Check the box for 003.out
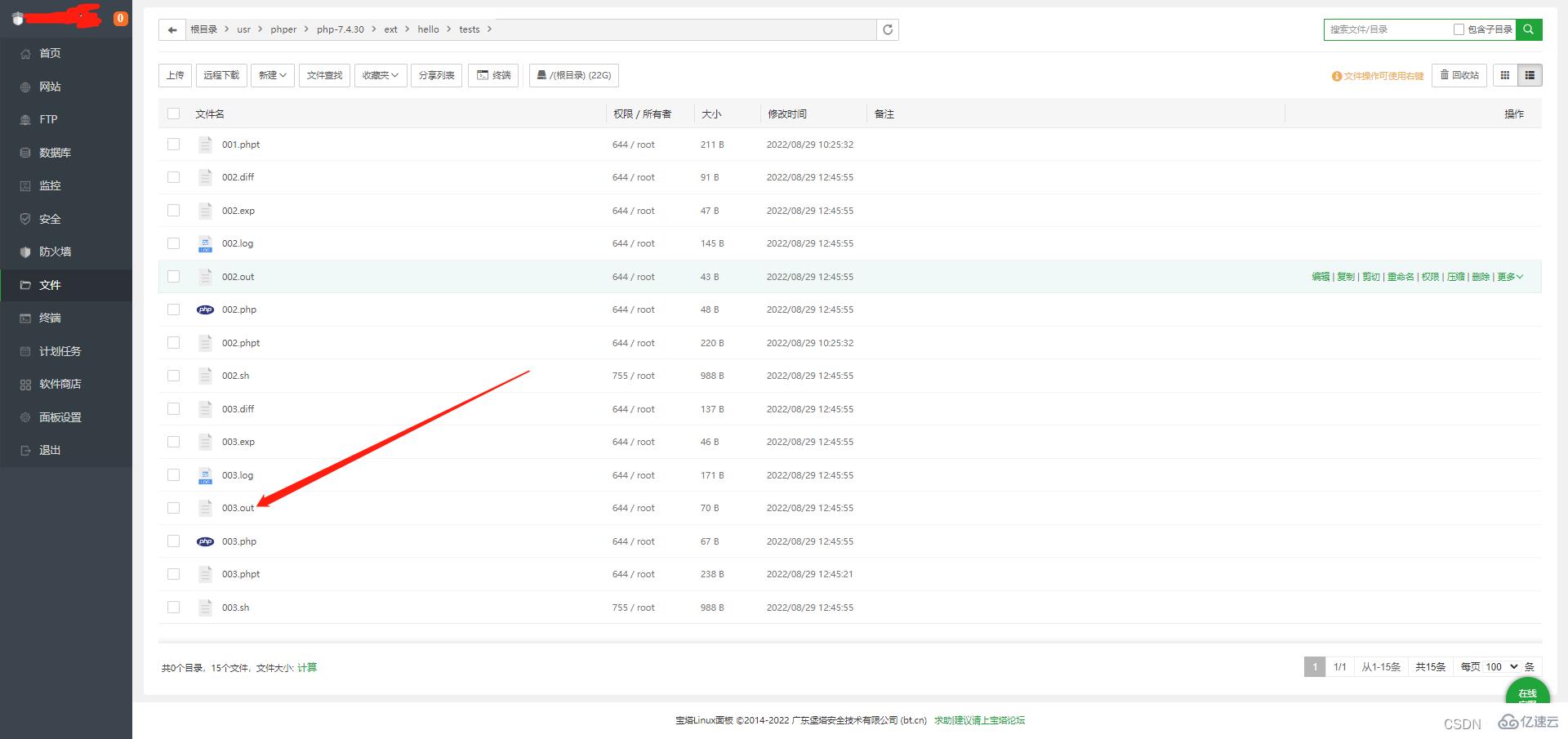The height and width of the screenshot is (739, 1568). tap(173, 508)
